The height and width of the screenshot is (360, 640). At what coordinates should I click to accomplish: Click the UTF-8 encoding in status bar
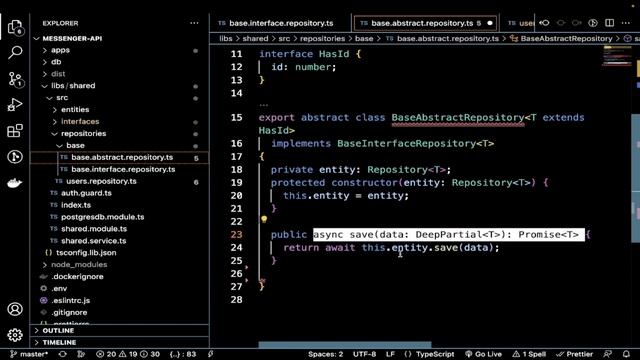pos(364,354)
